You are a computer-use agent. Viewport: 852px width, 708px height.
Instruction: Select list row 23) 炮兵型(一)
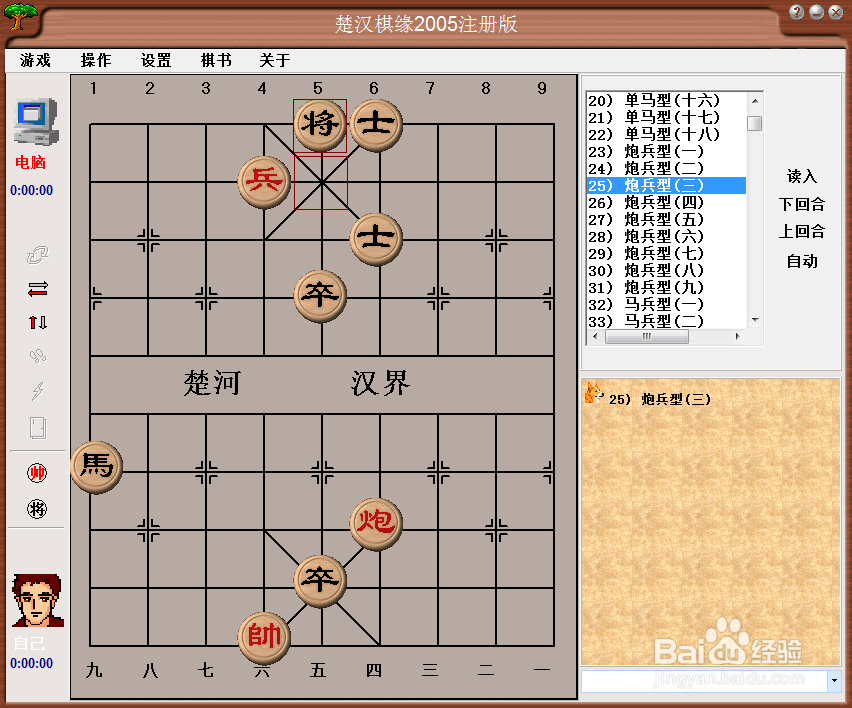[667, 152]
